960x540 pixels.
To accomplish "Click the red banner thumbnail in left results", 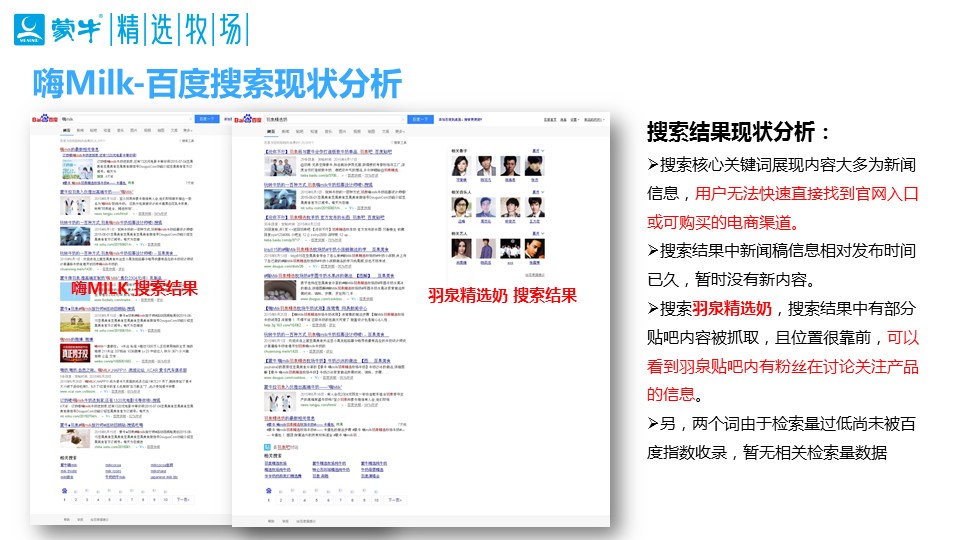I will point(77,353).
